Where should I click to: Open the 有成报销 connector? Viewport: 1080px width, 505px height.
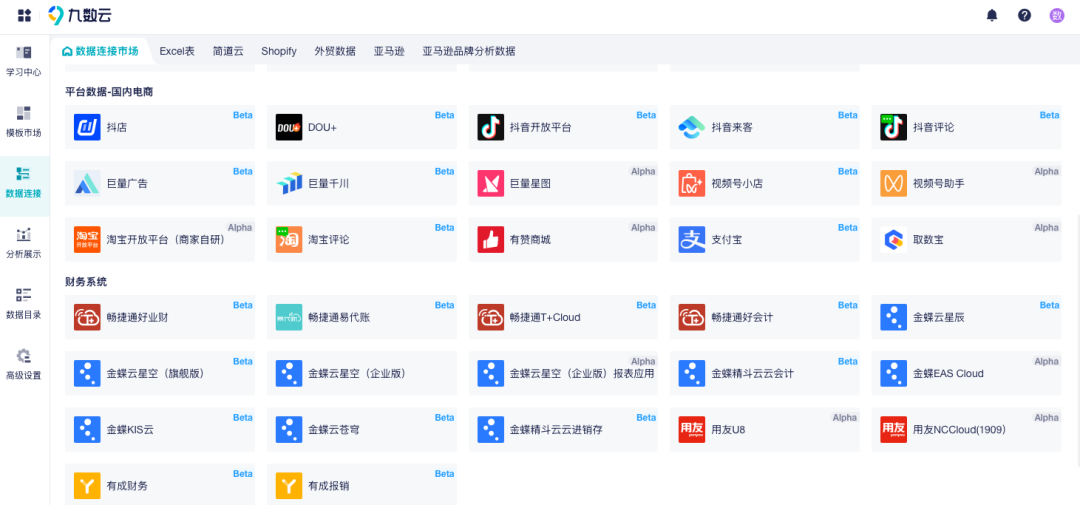362,484
